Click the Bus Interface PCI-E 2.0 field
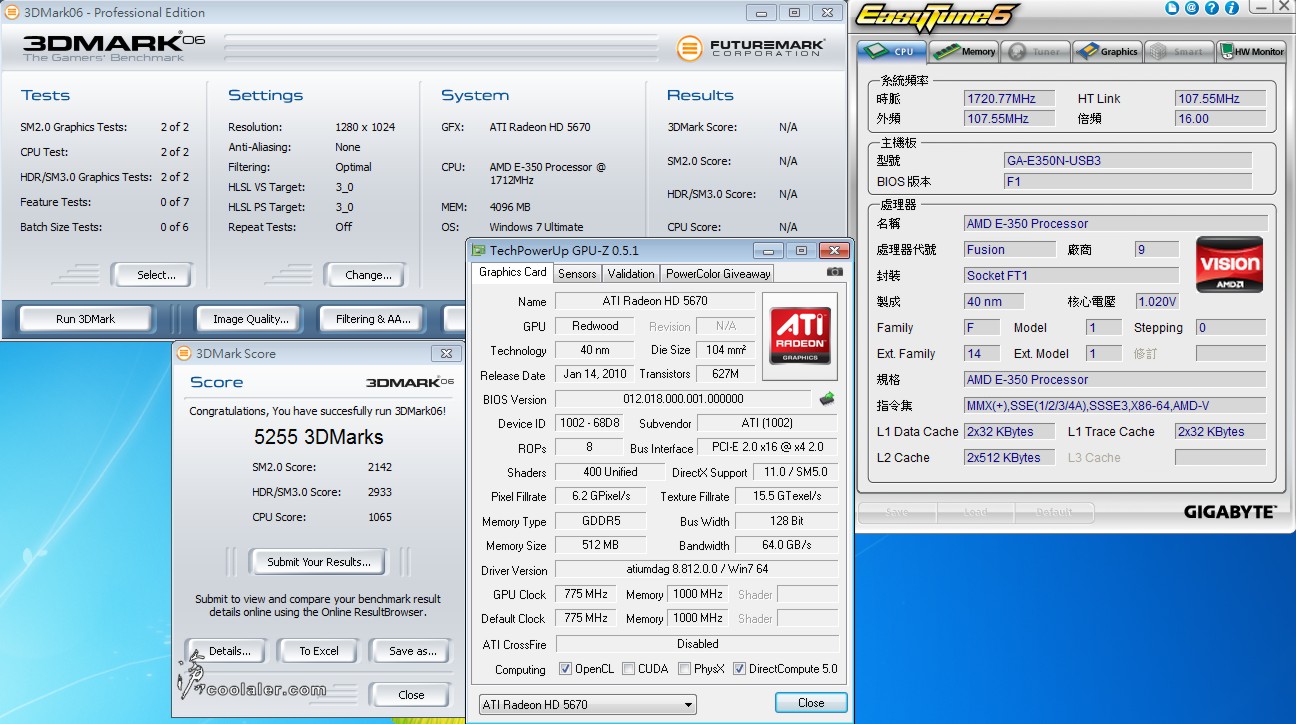Screen dimensions: 1296x724 click(769, 448)
